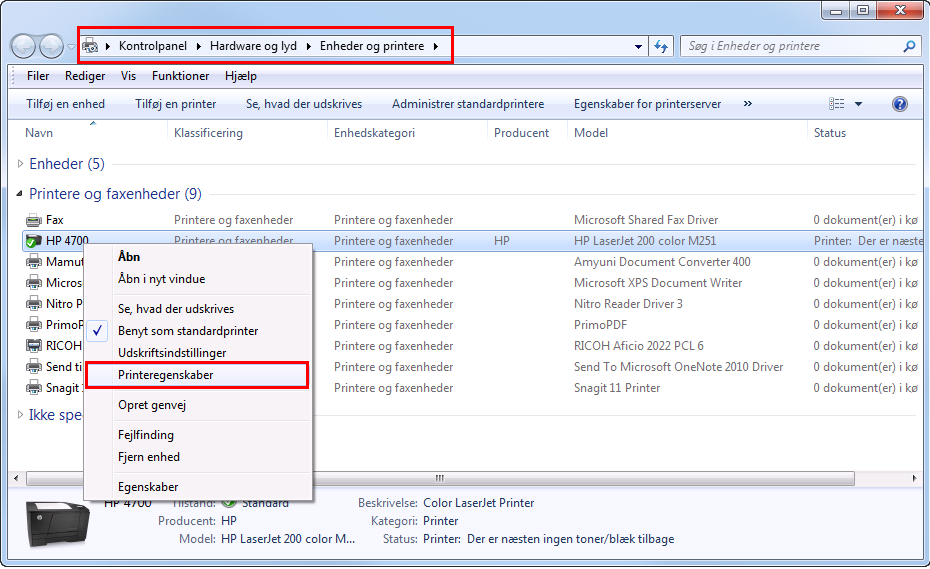Click Se, hvad der udskrives toolbar button
The width and height of the screenshot is (930, 569).
(x=304, y=104)
